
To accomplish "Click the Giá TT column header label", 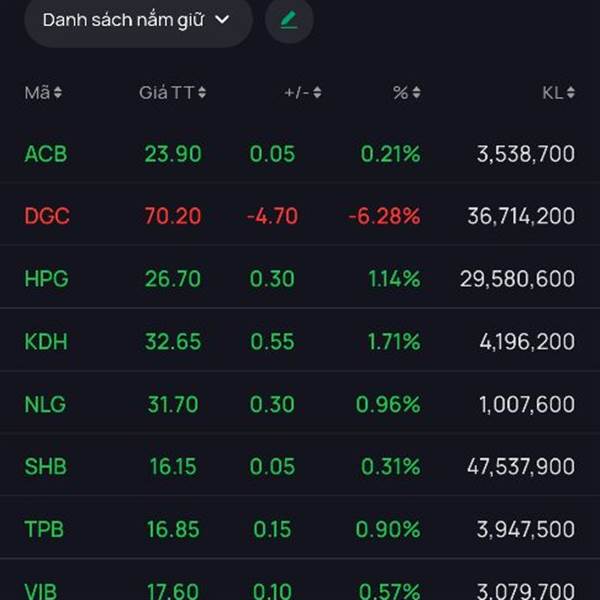I will click(166, 93).
